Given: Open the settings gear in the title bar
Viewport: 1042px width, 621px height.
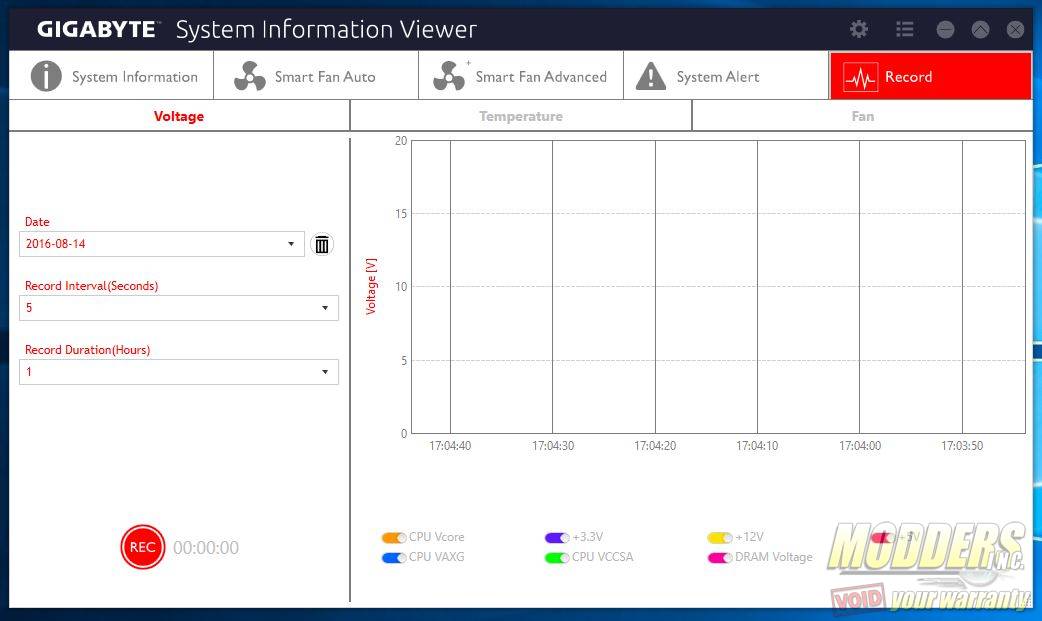Looking at the screenshot, I should (859, 29).
